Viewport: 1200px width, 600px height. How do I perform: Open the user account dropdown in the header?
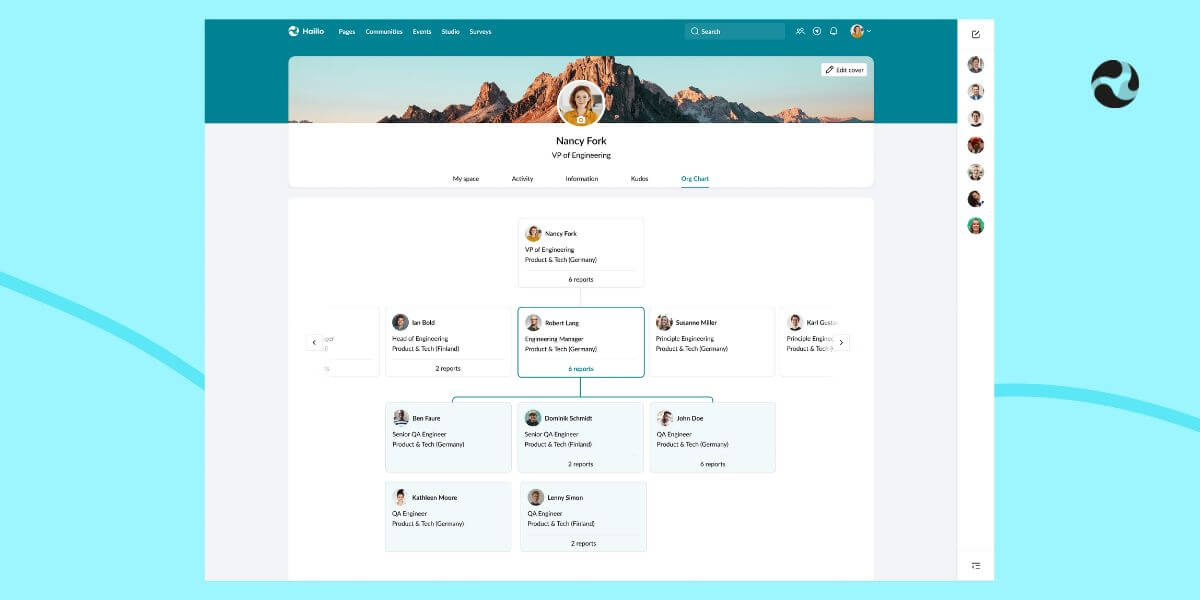(861, 31)
